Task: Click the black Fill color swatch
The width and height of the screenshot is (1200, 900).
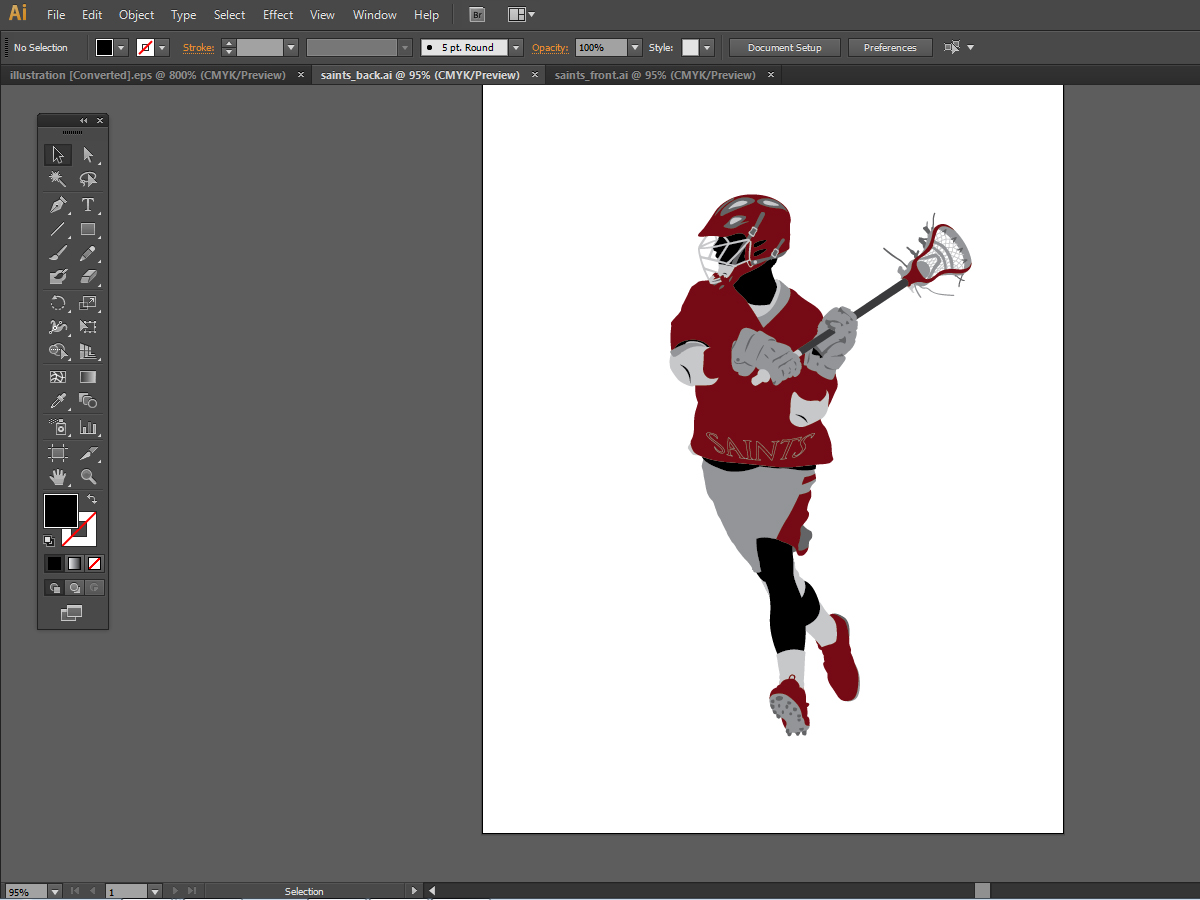Action: click(60, 510)
